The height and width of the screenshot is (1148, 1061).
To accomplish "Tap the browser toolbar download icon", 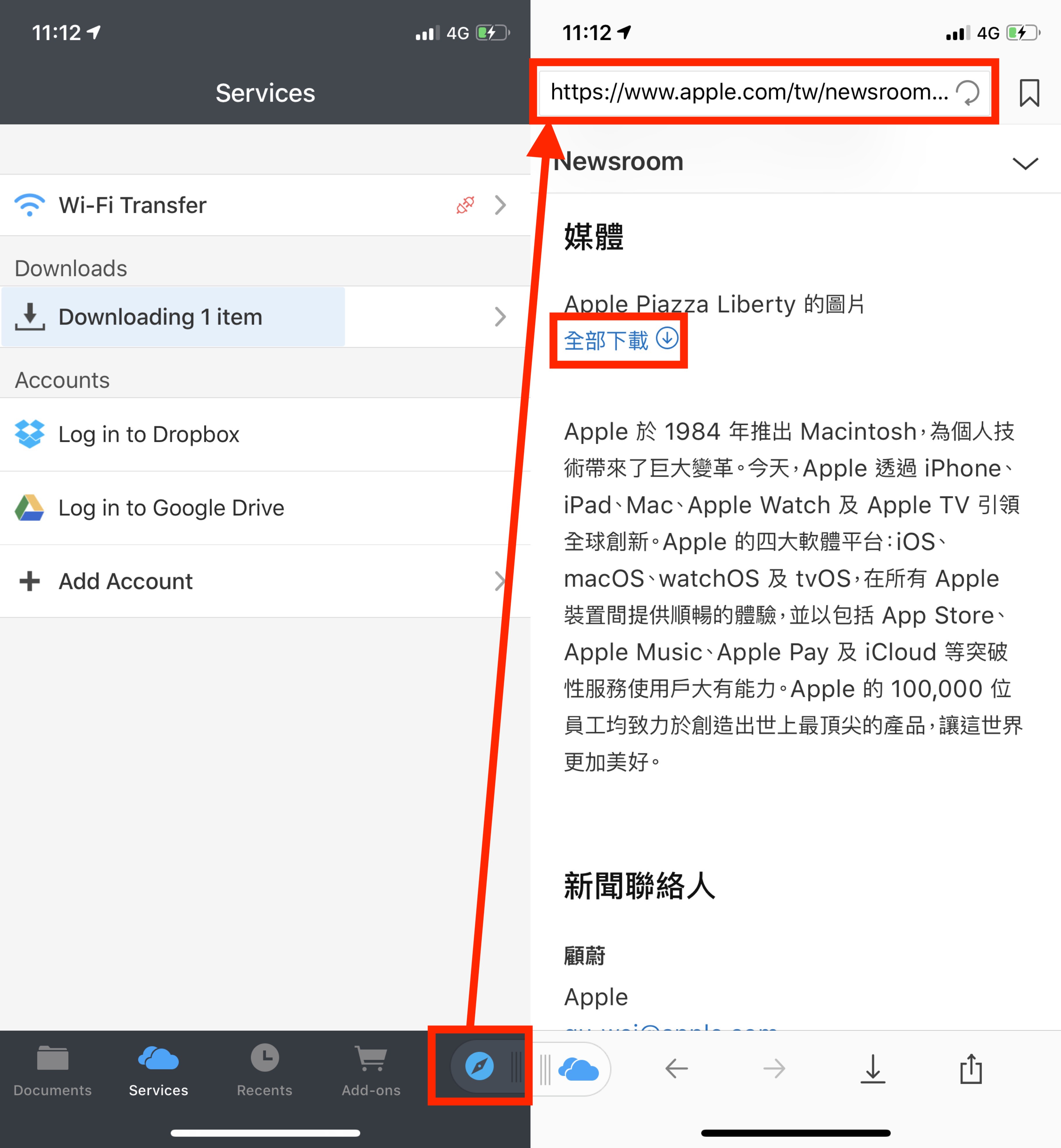I will click(x=873, y=1069).
